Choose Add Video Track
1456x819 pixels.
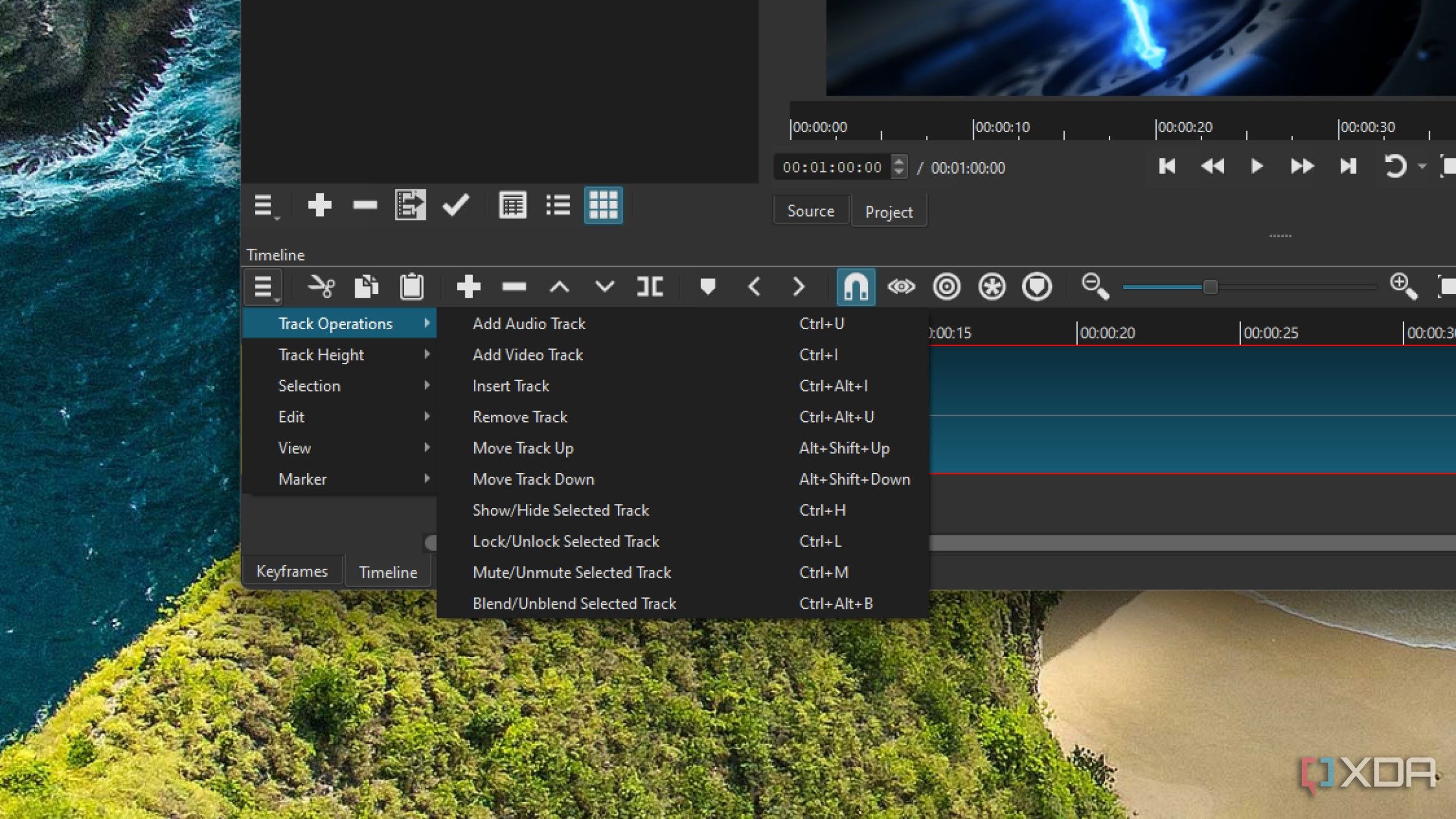tap(683, 355)
